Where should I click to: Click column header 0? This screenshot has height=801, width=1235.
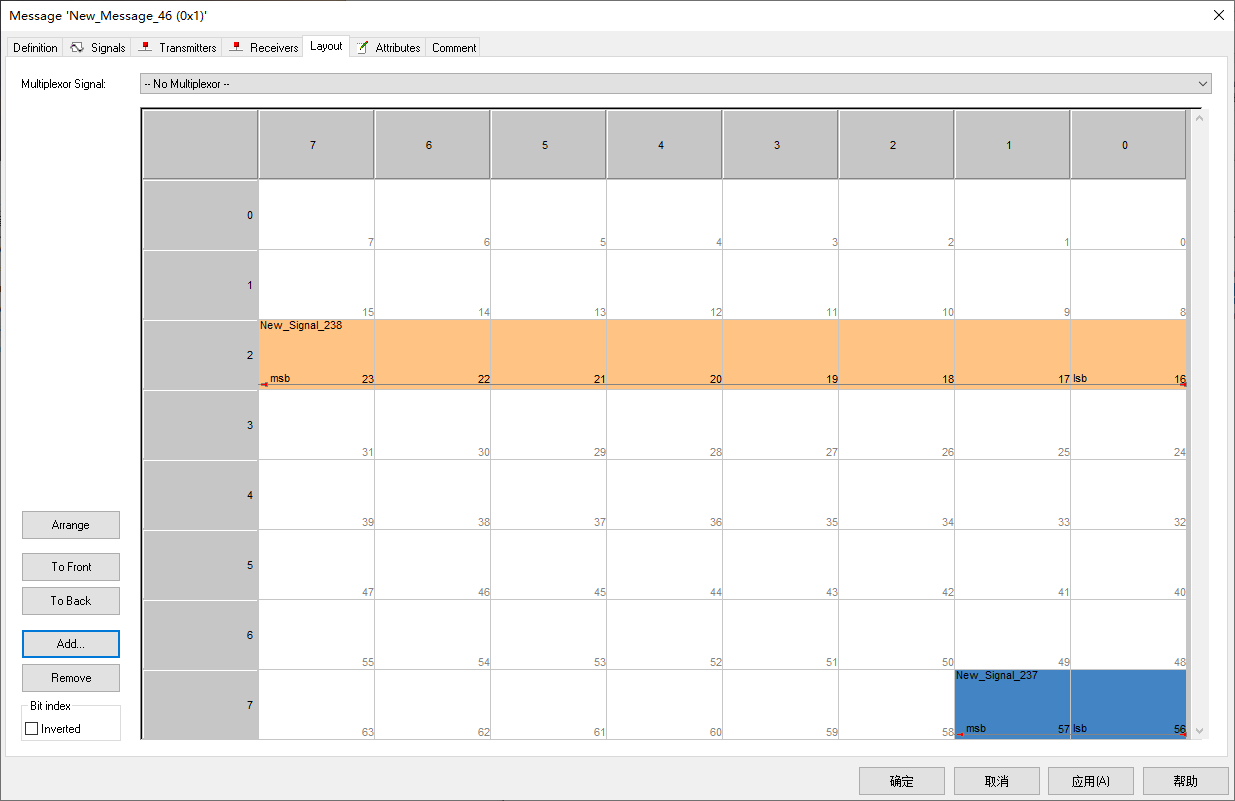click(x=1128, y=145)
